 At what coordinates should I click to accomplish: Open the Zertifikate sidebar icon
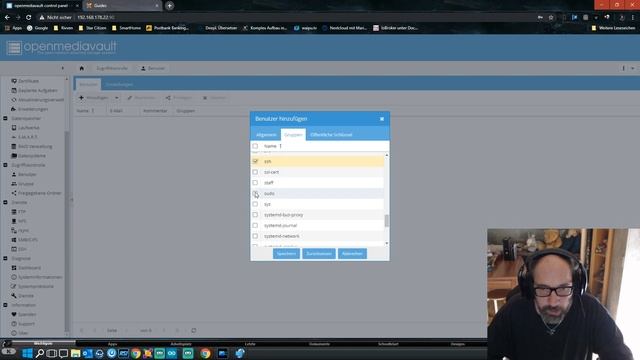tap(14, 81)
